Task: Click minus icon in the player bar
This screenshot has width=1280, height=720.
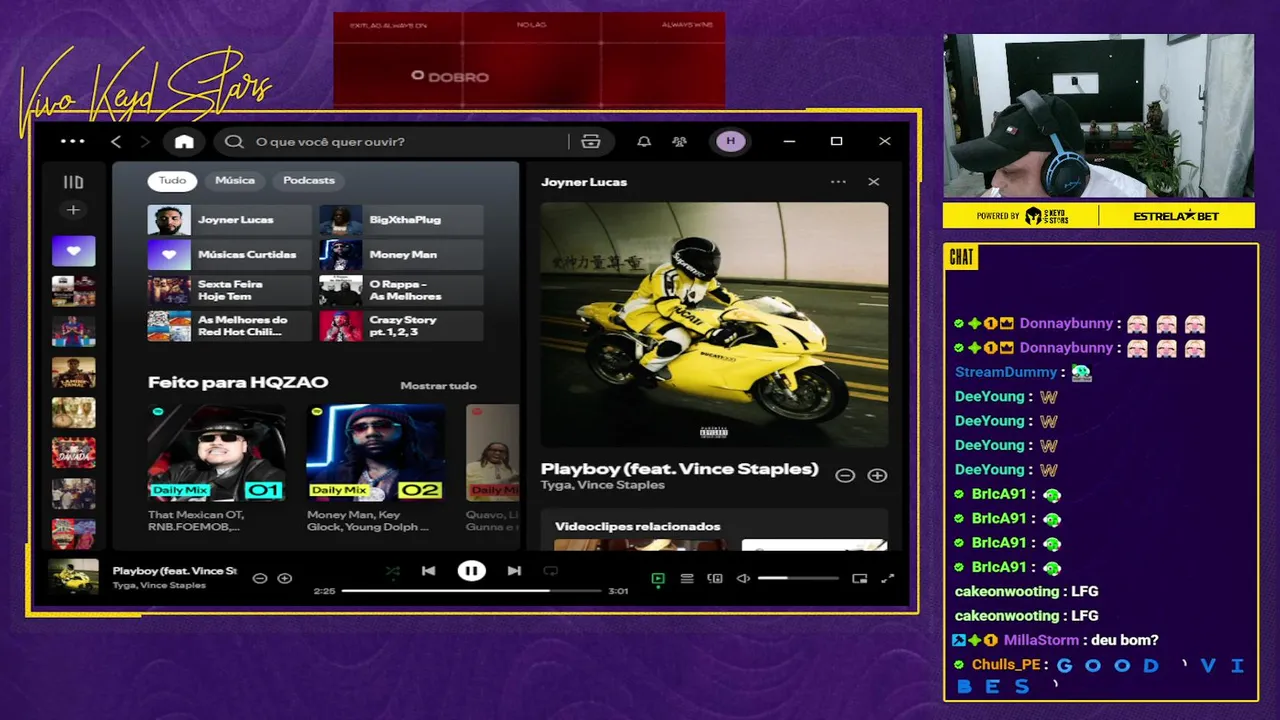Action: coord(260,578)
